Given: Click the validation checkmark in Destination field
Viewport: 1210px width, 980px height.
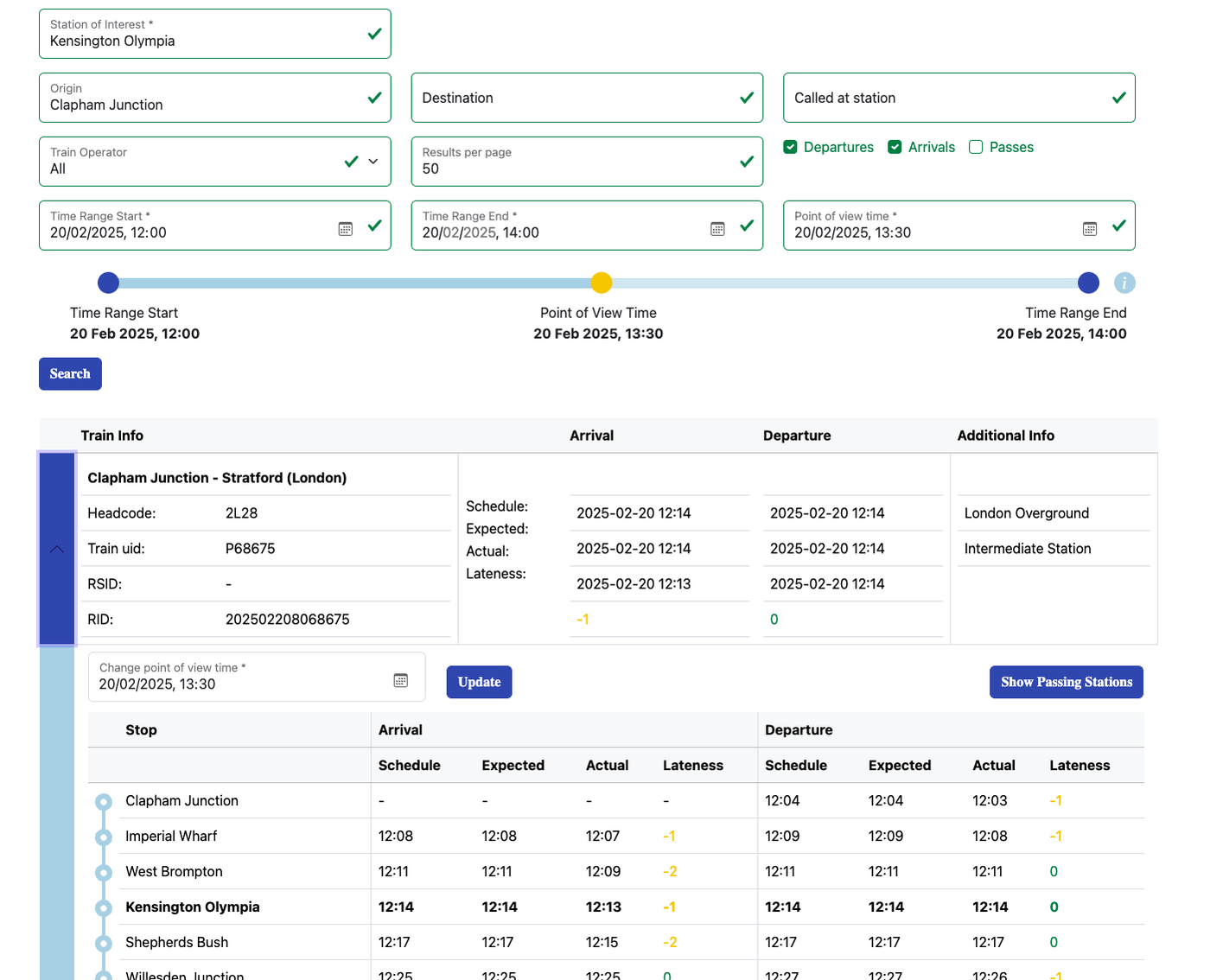Looking at the screenshot, I should point(746,98).
